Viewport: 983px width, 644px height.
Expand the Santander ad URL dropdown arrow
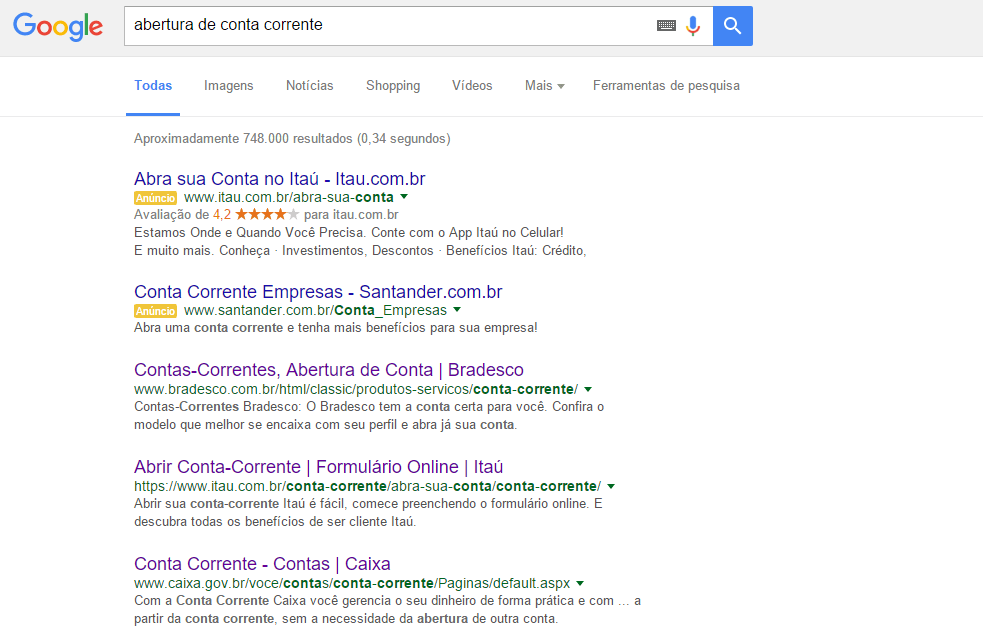point(457,310)
